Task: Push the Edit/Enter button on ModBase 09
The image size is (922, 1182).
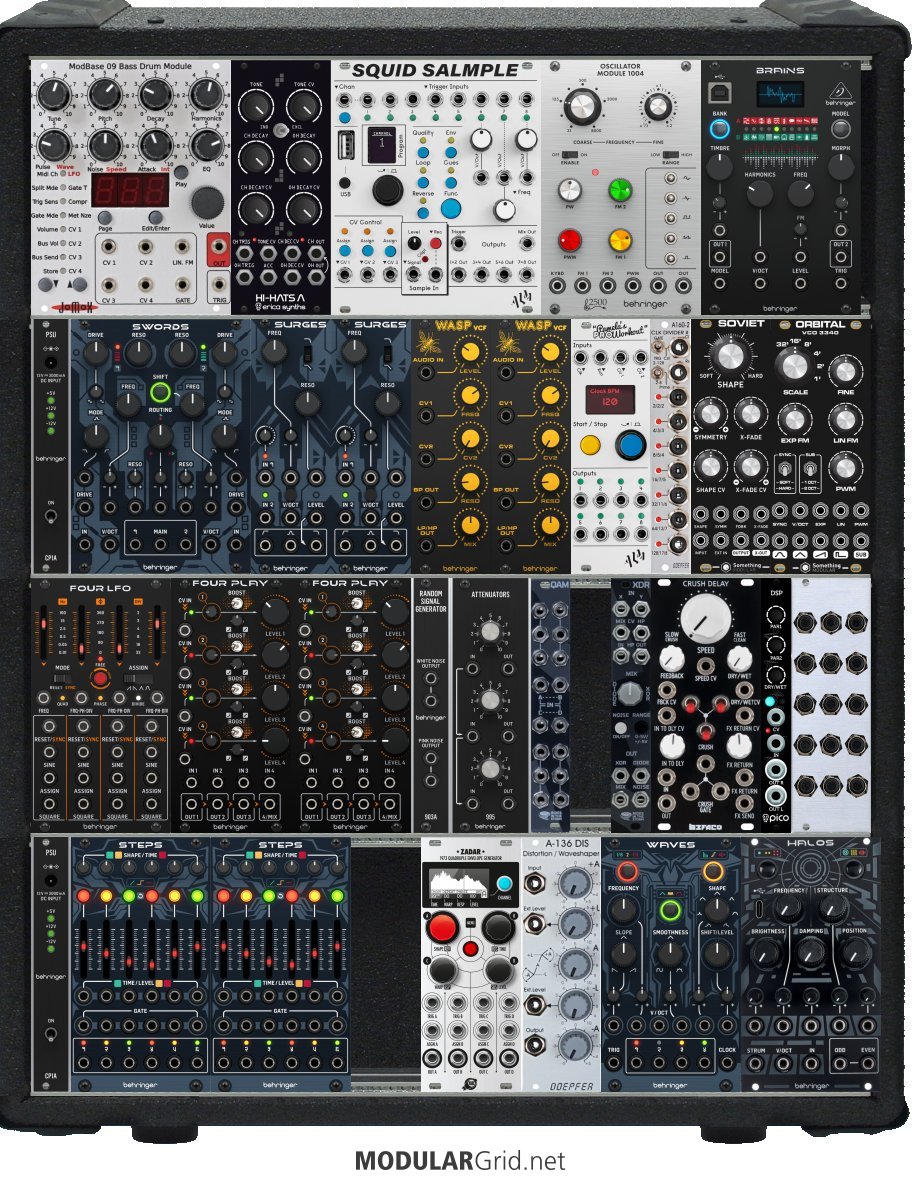Action: (x=155, y=219)
